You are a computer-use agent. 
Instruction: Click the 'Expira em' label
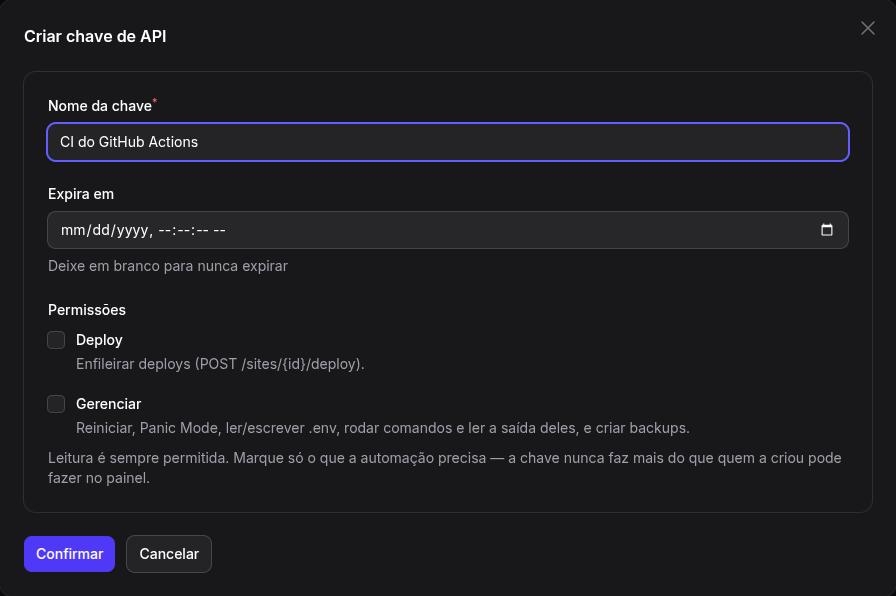pos(81,194)
